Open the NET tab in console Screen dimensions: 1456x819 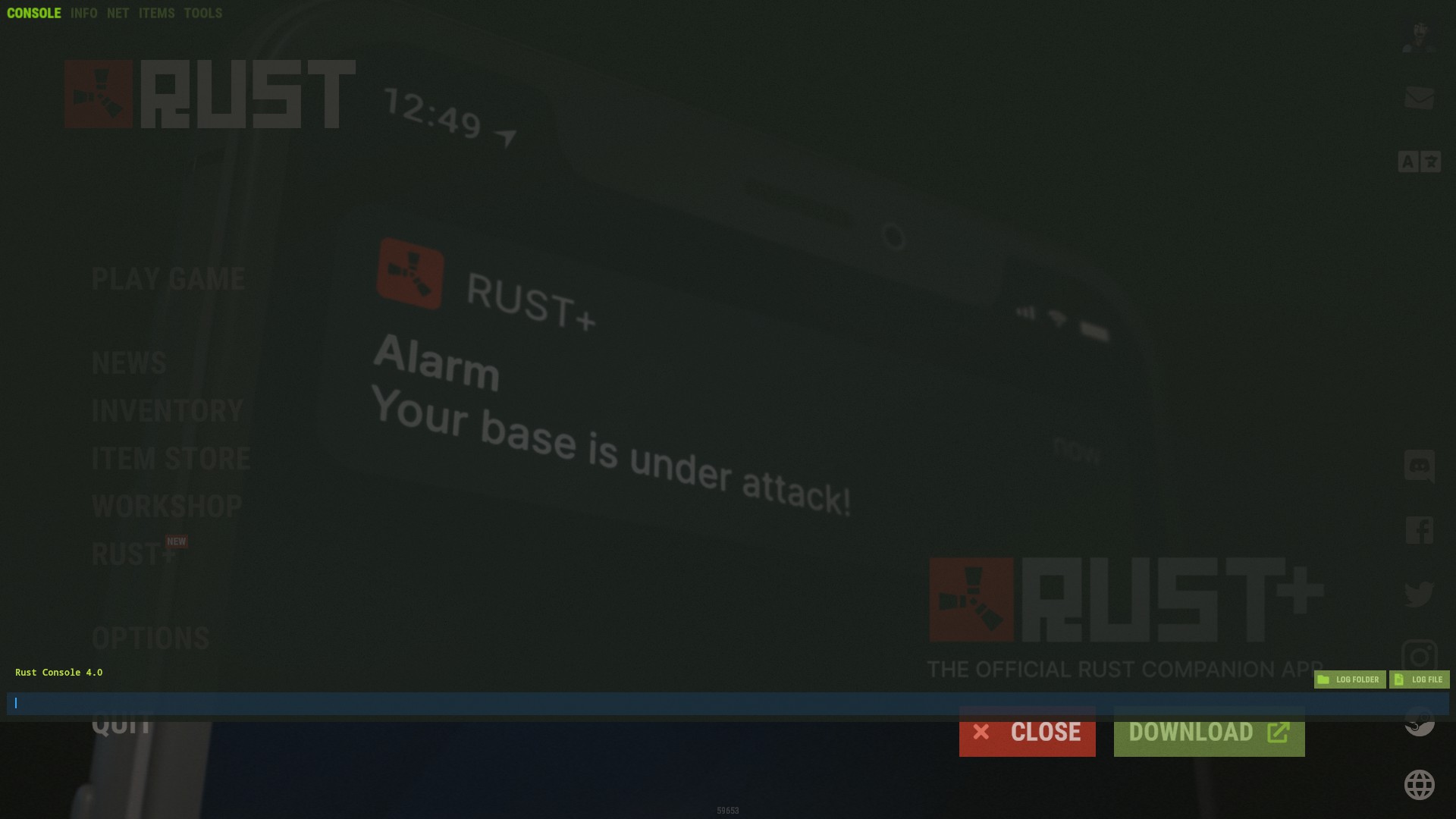(117, 12)
